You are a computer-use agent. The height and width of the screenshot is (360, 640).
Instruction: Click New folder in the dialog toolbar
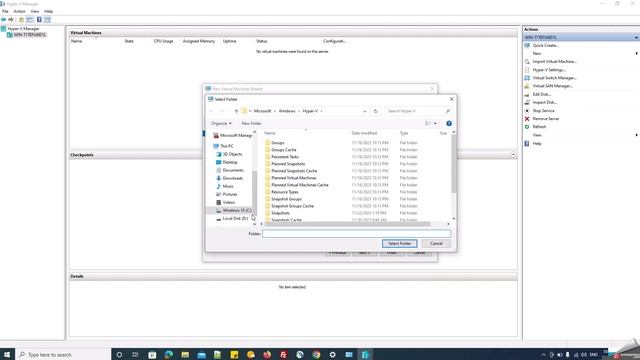(x=251, y=123)
